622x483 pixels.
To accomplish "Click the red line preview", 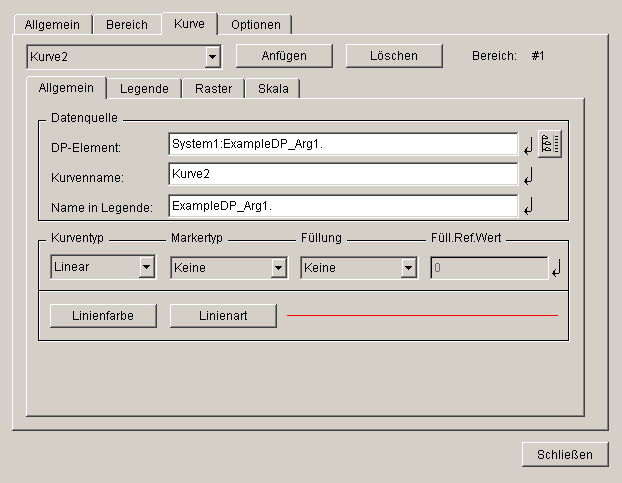I will pyautogui.click(x=422, y=316).
